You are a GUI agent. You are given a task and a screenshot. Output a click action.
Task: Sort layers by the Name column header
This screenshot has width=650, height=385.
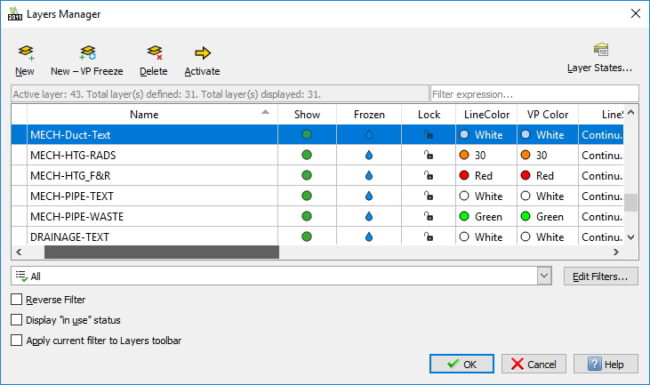(144, 114)
